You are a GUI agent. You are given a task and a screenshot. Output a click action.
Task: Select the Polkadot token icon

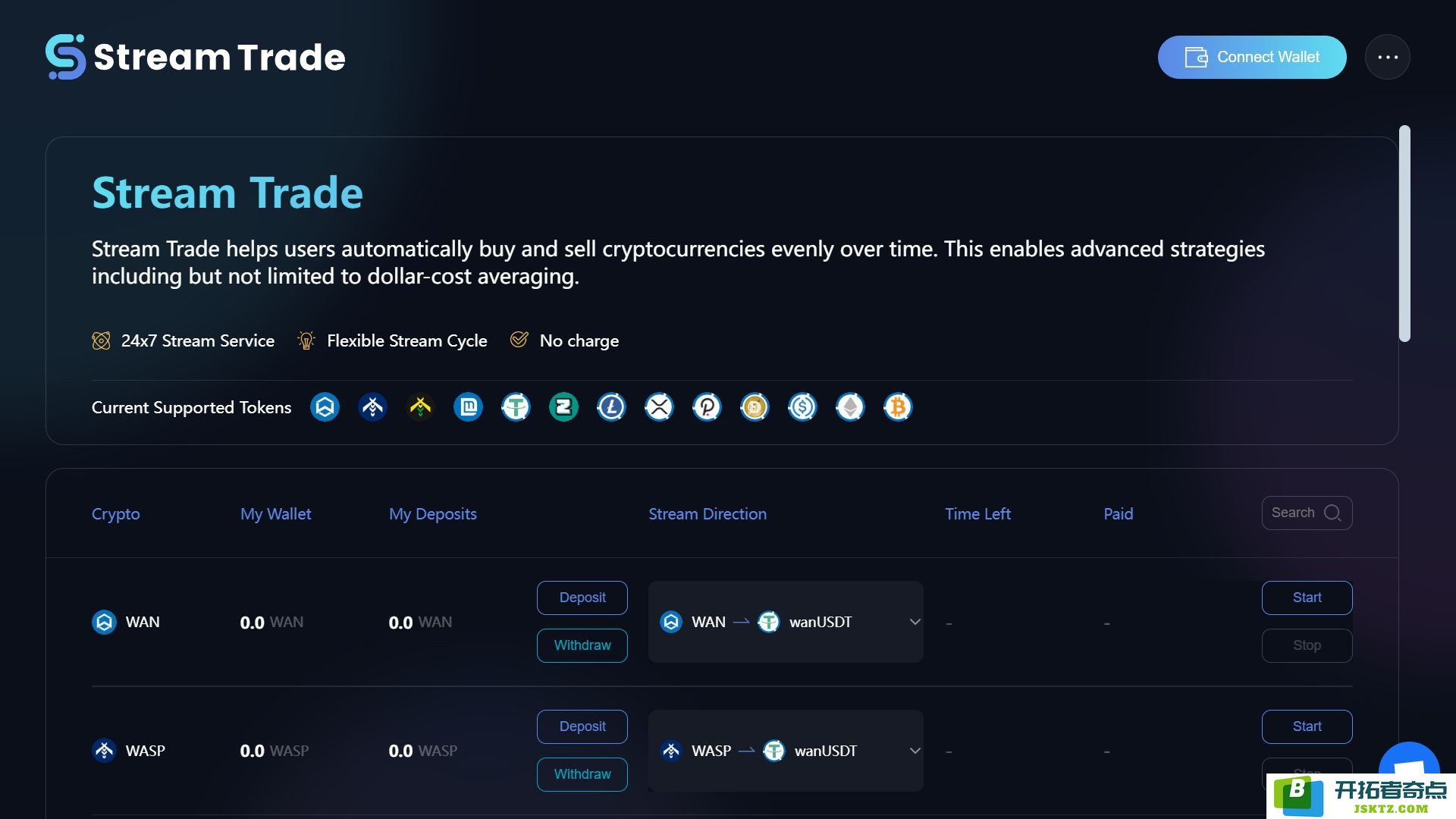[x=706, y=407]
